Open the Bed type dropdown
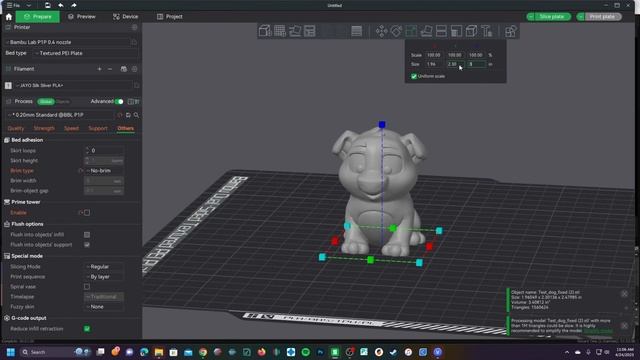This screenshot has width=640, height=360. point(86,53)
